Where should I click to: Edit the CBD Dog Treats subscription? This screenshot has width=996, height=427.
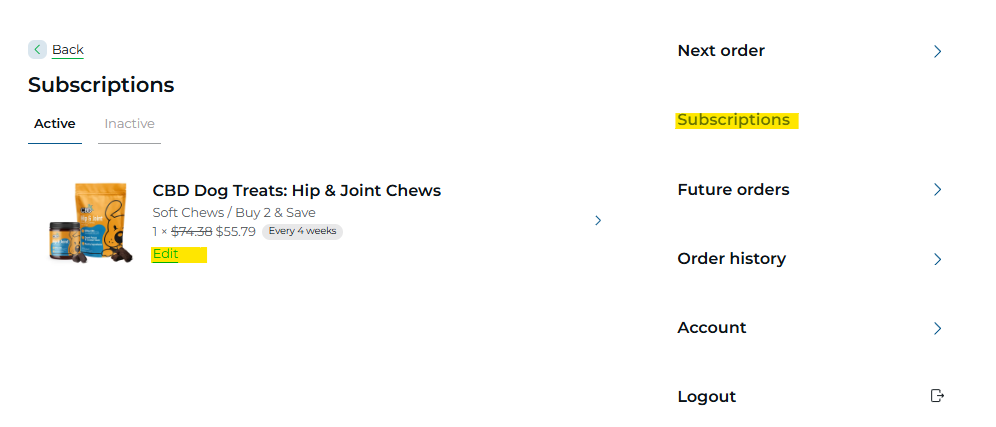click(x=165, y=254)
